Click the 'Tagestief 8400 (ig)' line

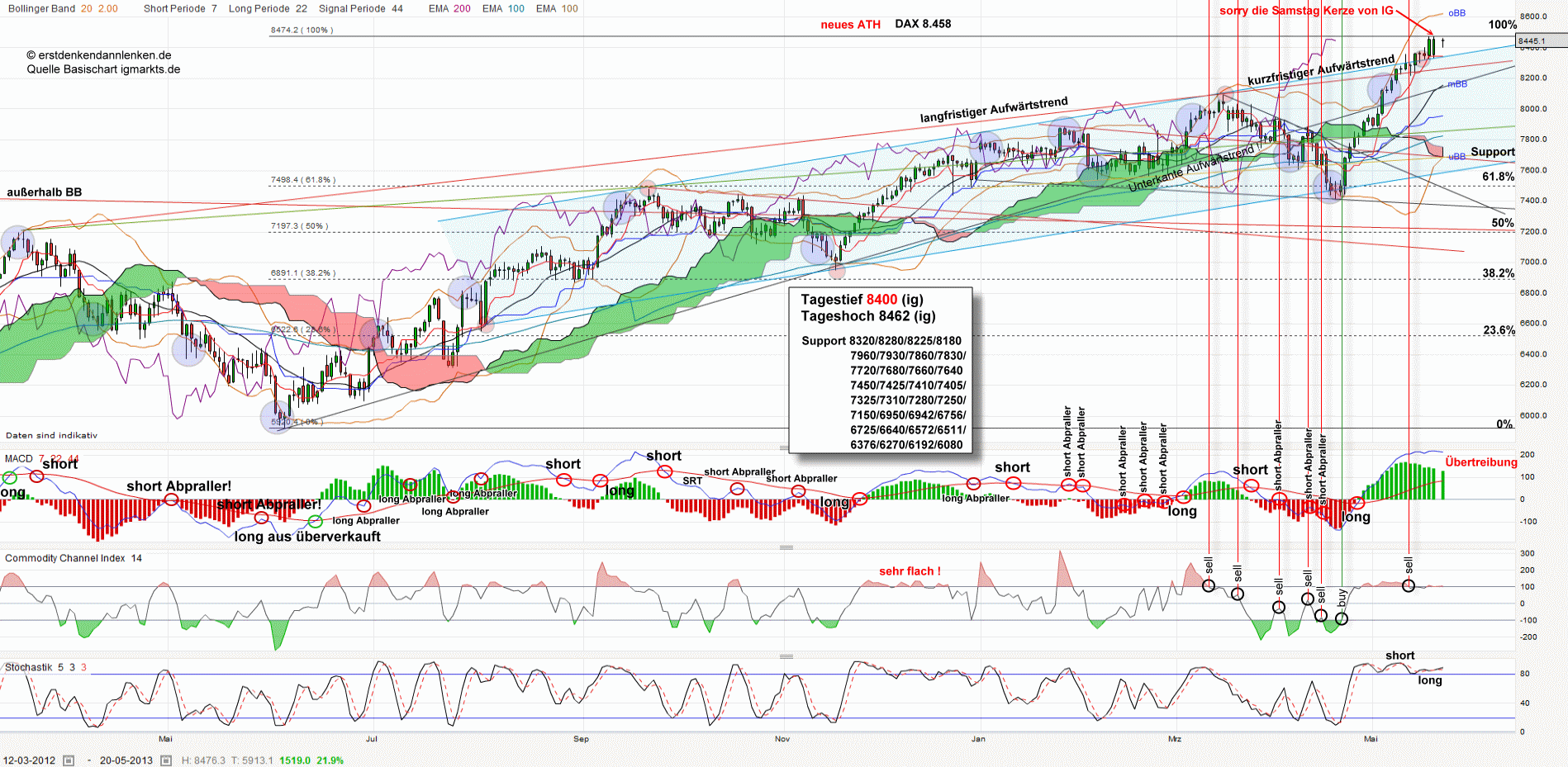point(862,300)
